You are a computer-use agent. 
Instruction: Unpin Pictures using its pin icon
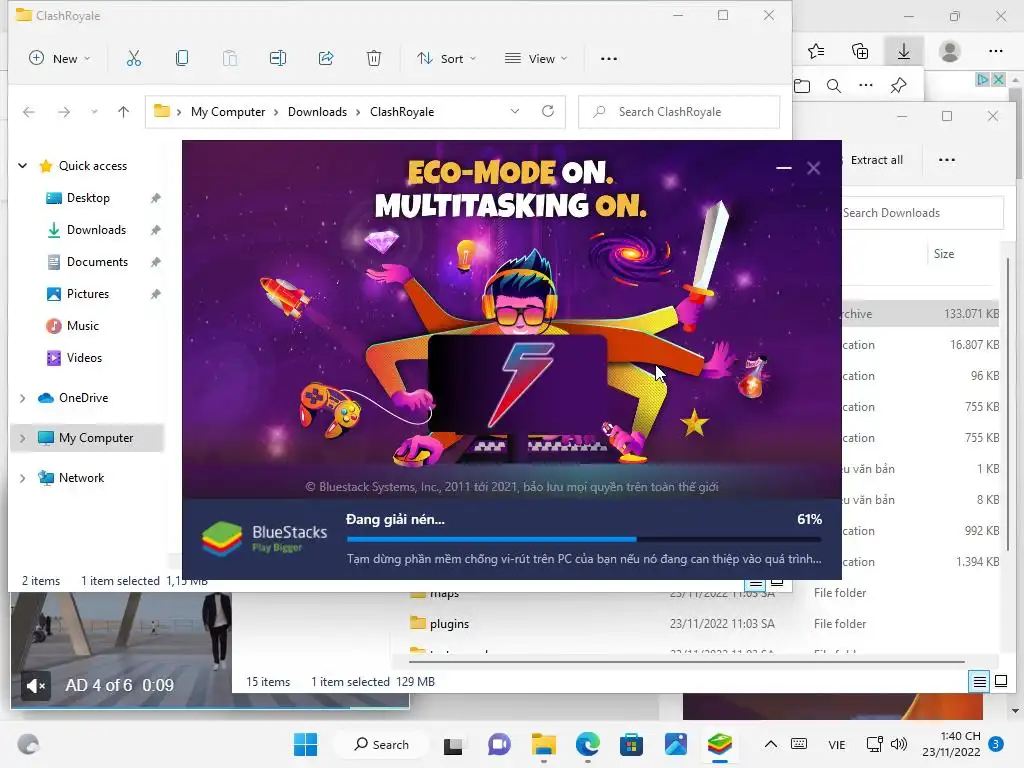coord(155,294)
